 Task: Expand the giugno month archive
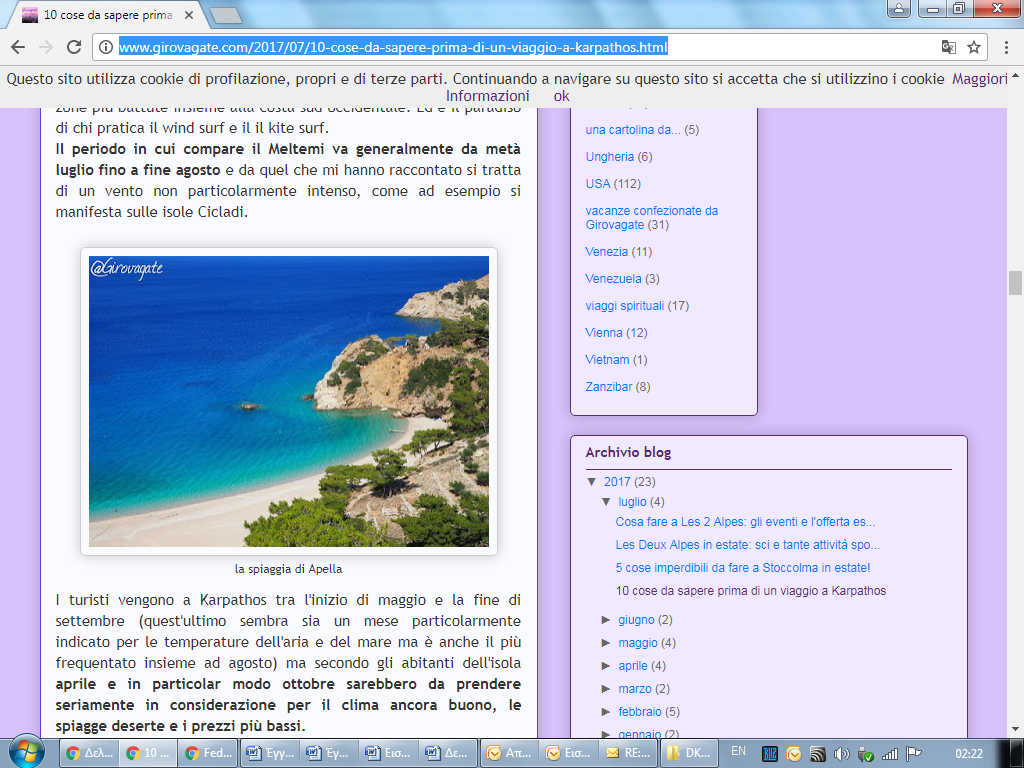click(607, 620)
